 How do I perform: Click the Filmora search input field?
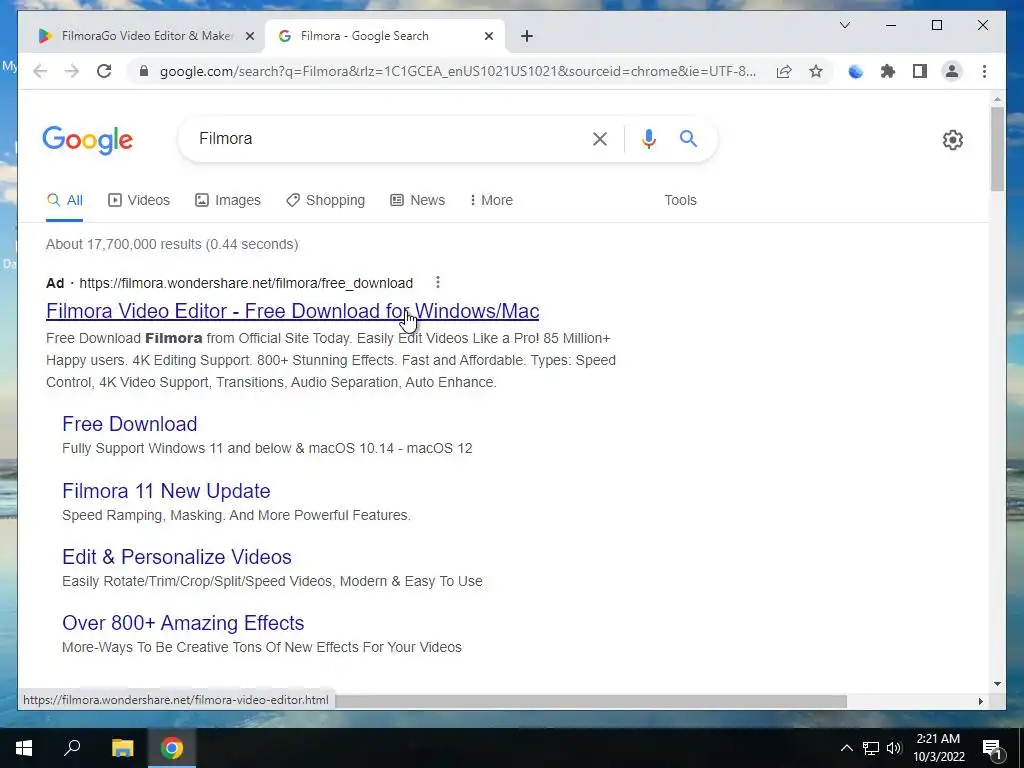click(x=385, y=138)
